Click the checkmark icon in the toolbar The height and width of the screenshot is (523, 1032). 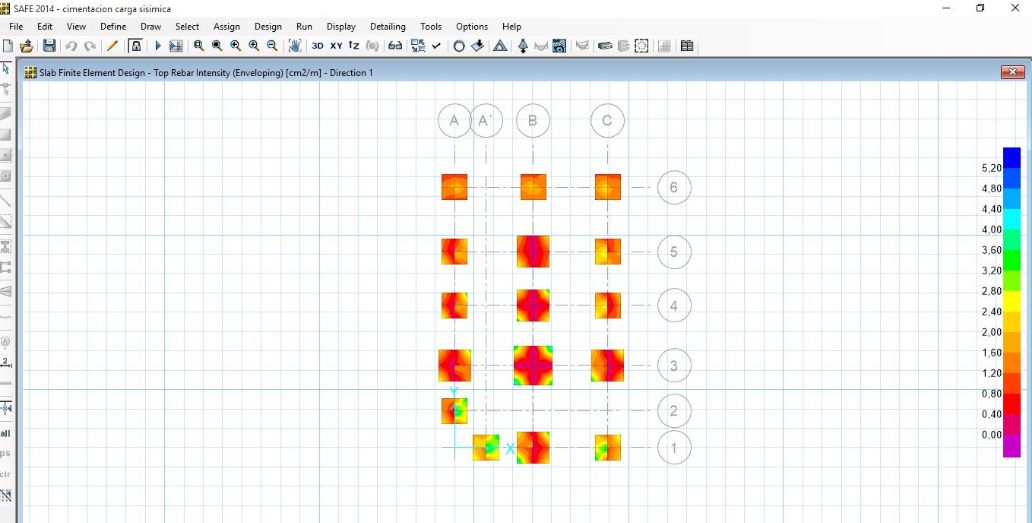[x=437, y=46]
